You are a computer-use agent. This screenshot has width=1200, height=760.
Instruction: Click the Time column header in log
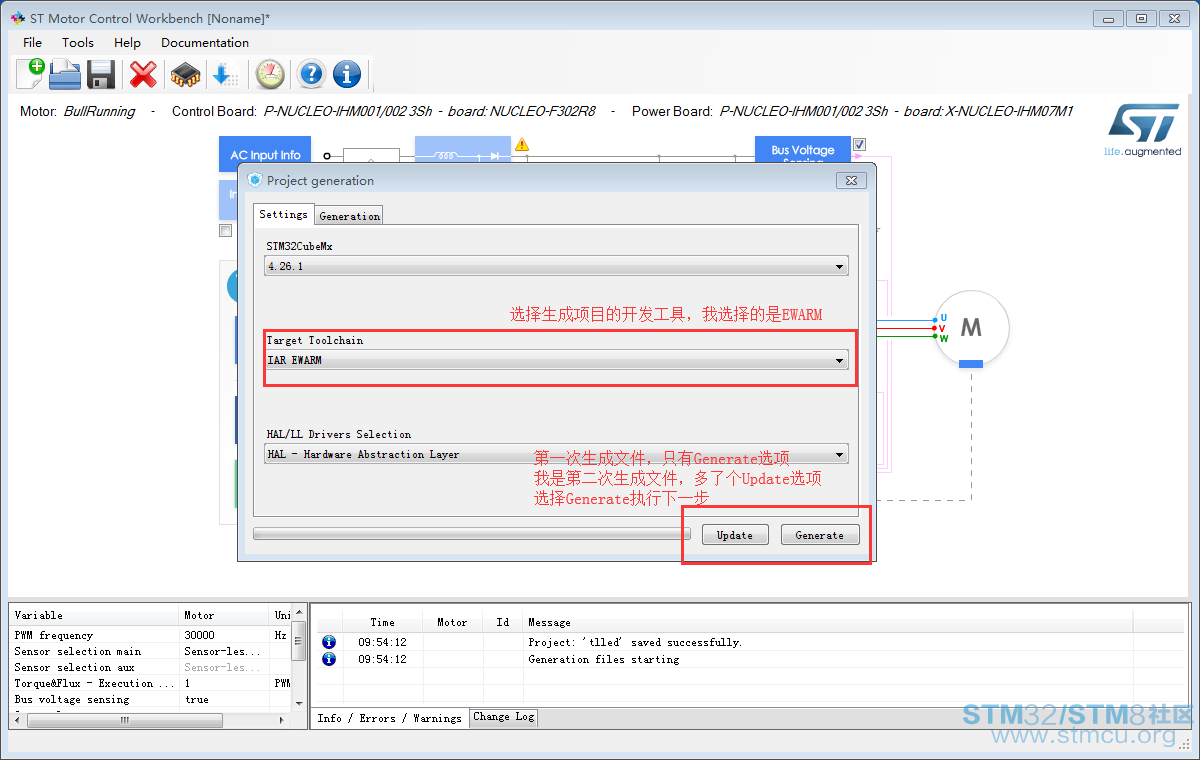tap(383, 622)
